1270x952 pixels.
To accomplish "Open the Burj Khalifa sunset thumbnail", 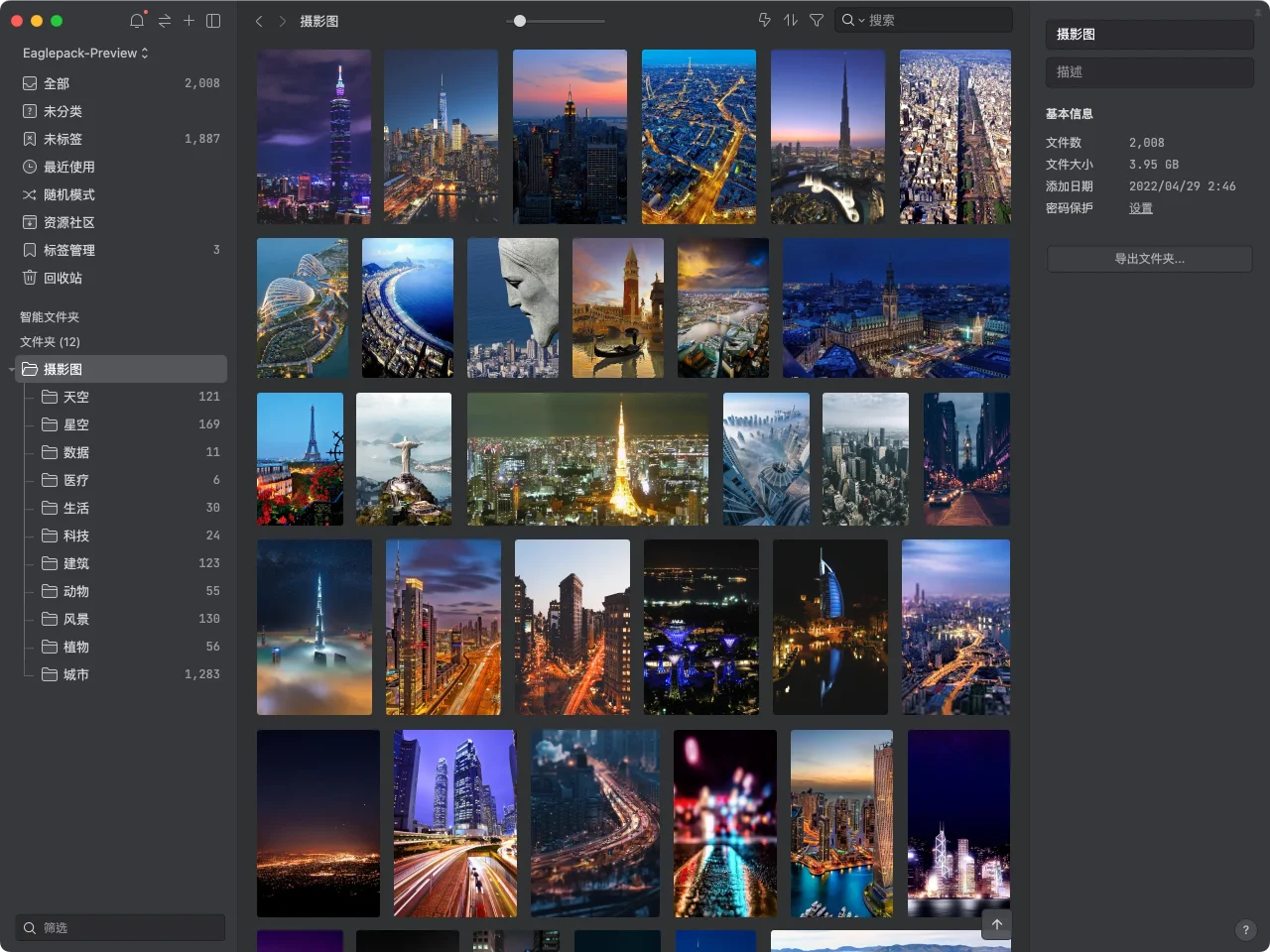I will point(827,137).
